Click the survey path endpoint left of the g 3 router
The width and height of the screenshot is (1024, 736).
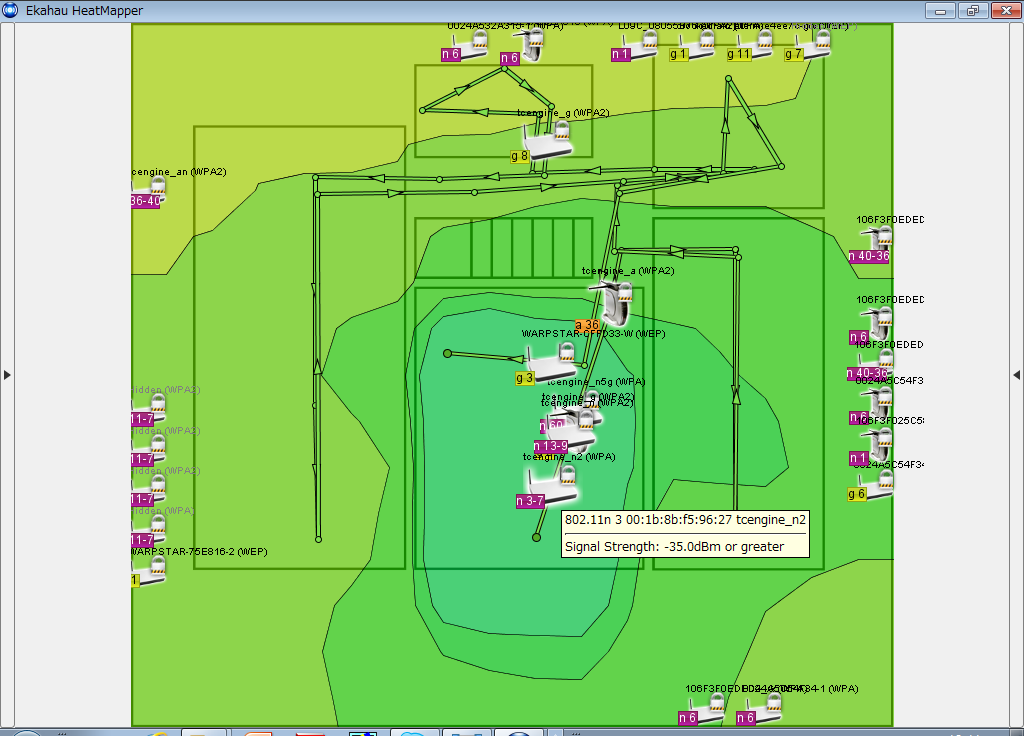447,353
